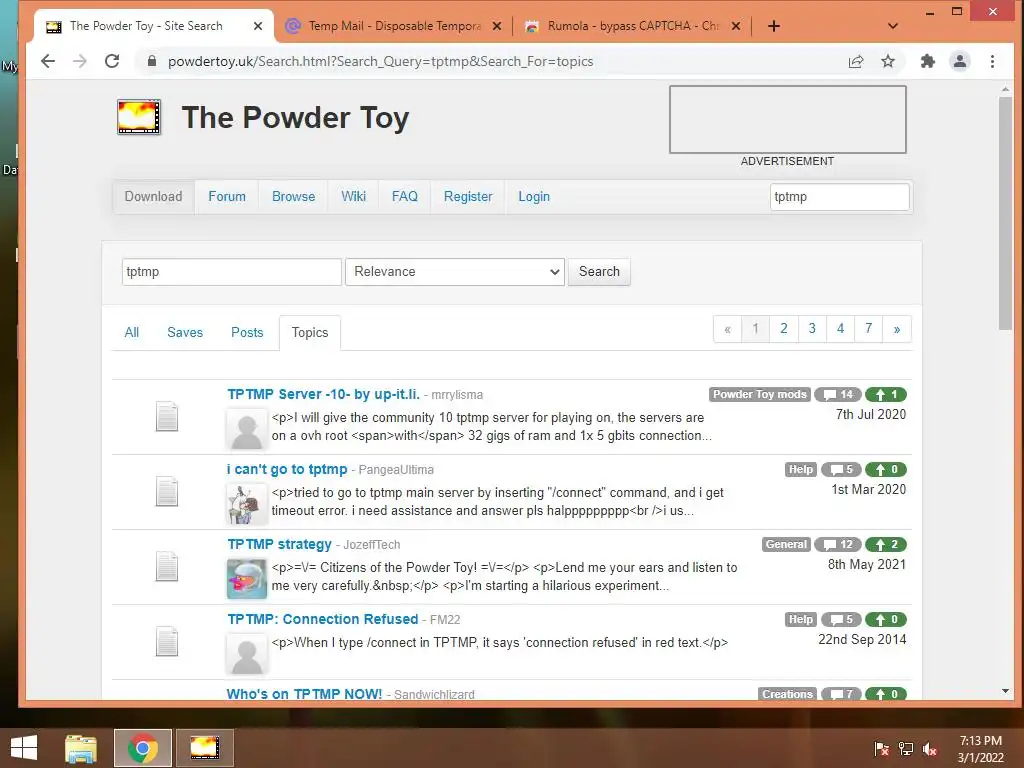Bookmark page with star icon
1024x768 pixels.
(888, 61)
